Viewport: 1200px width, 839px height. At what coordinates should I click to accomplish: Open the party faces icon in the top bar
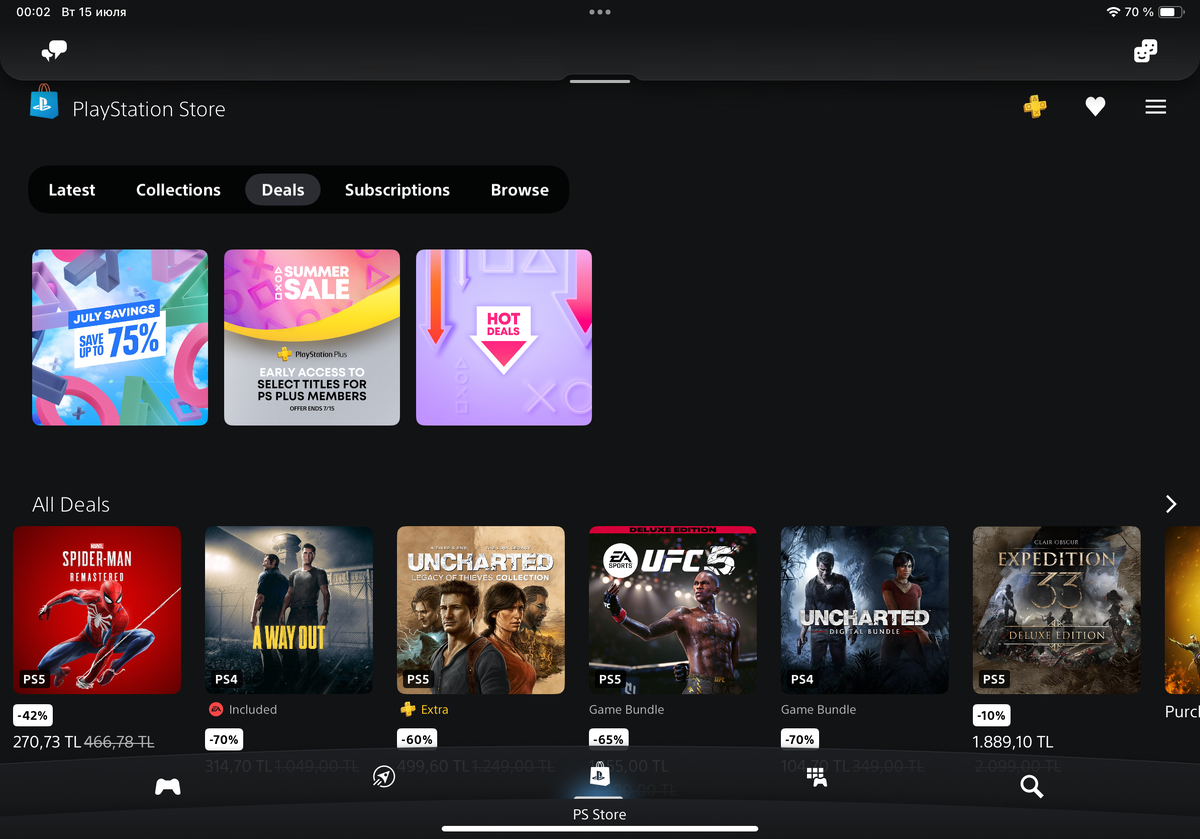click(x=1145, y=51)
